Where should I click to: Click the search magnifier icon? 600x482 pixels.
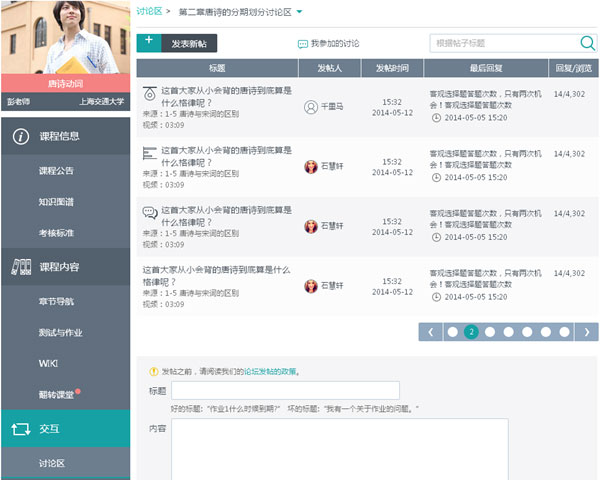coord(587,43)
